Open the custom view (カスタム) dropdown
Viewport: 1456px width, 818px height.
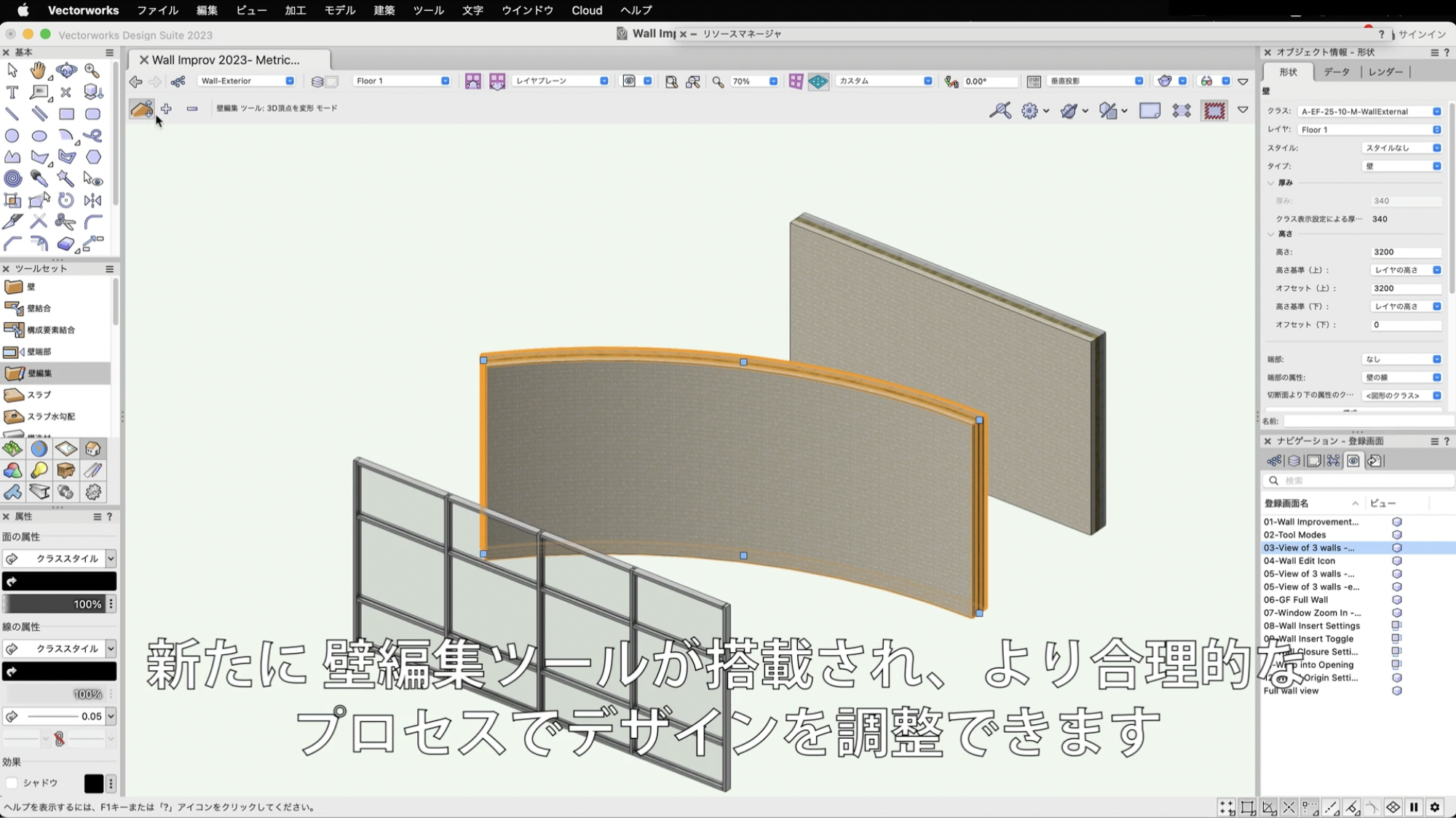click(884, 82)
